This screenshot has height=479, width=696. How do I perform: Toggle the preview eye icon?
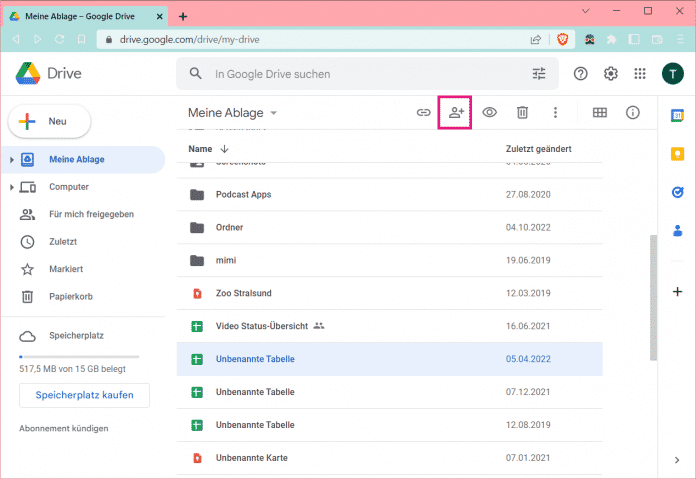[x=489, y=113]
